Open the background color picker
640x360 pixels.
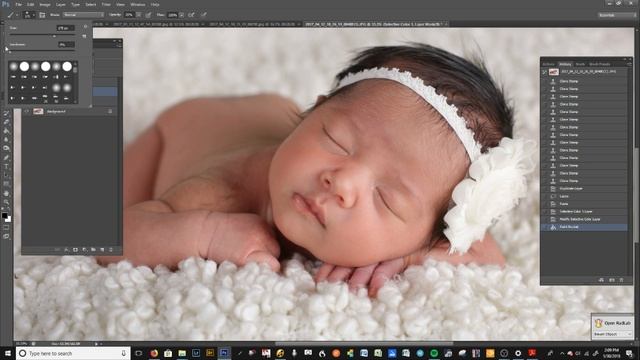(x=9, y=220)
